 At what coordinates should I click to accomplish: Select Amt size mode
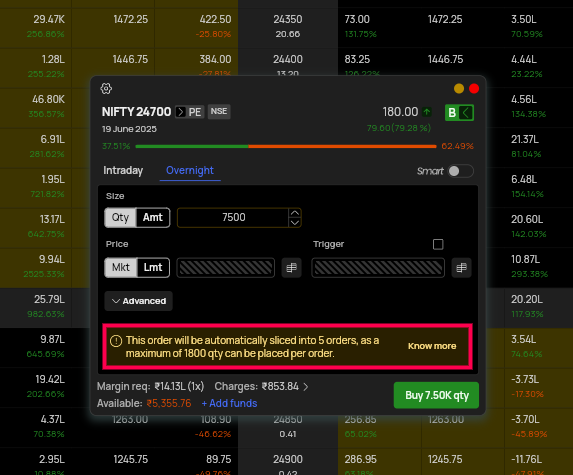(x=153, y=217)
